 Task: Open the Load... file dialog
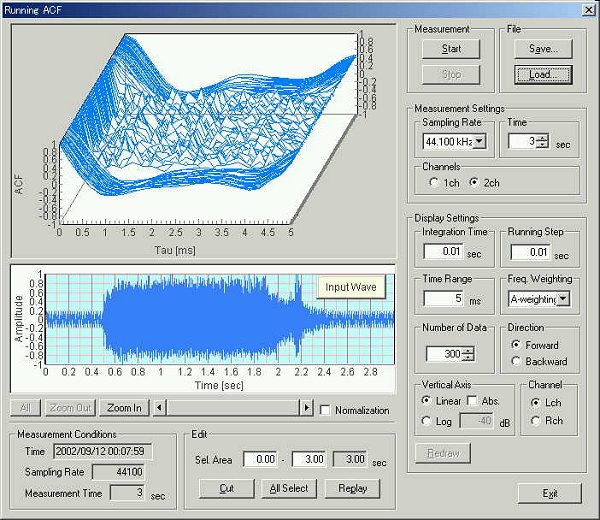(543, 75)
